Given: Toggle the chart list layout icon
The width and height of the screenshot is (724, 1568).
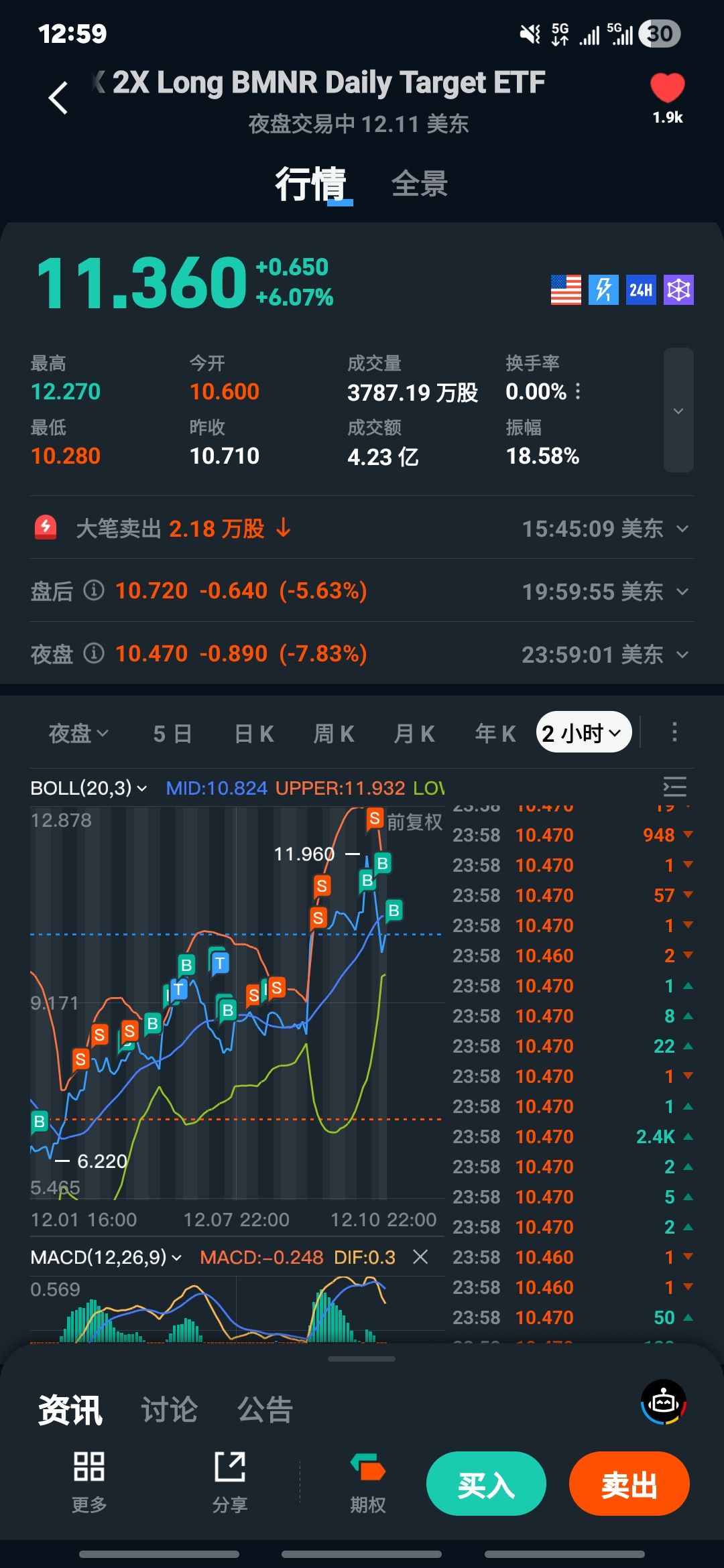Looking at the screenshot, I should point(674,787).
